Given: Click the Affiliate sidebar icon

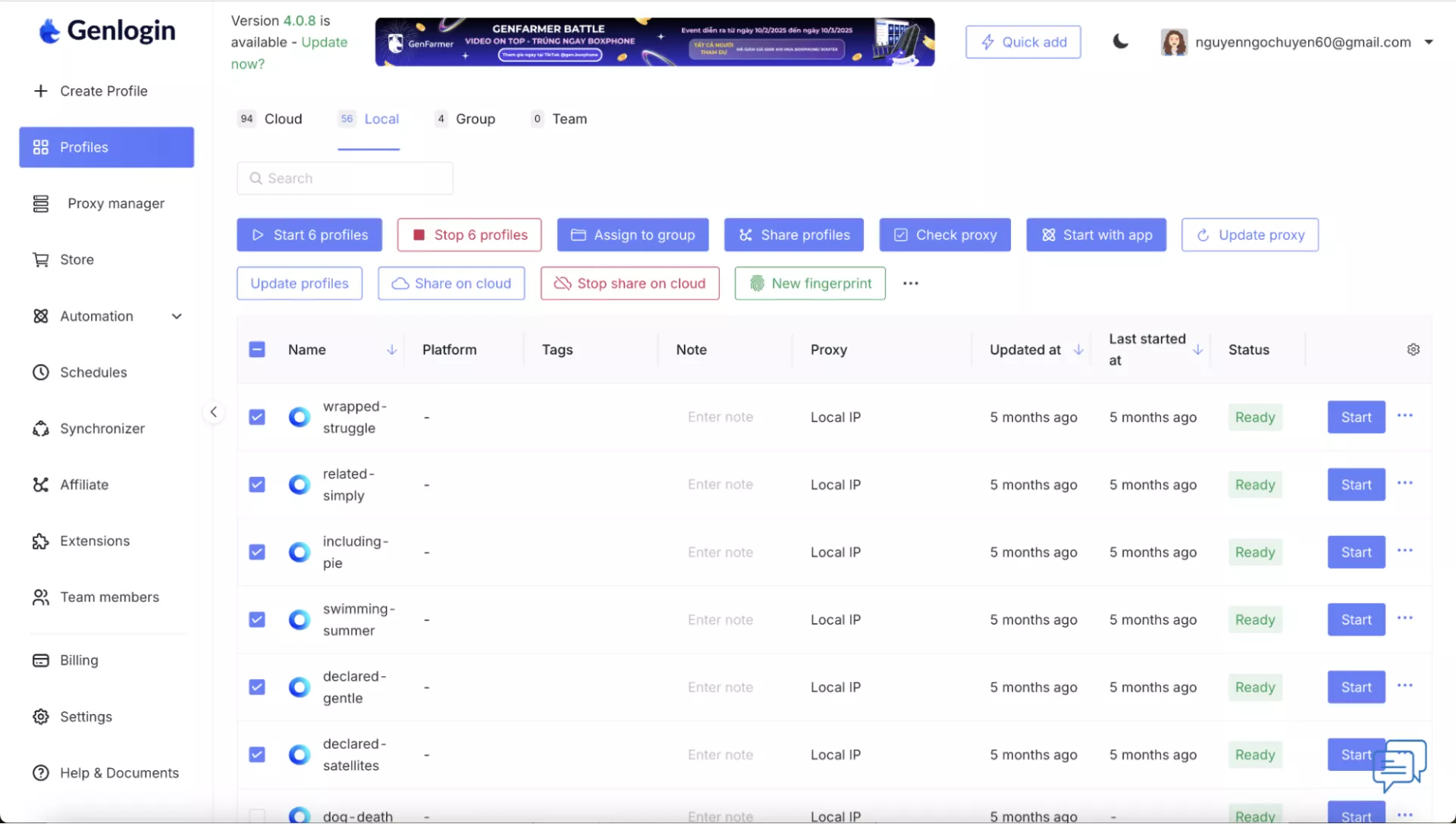Looking at the screenshot, I should [41, 484].
